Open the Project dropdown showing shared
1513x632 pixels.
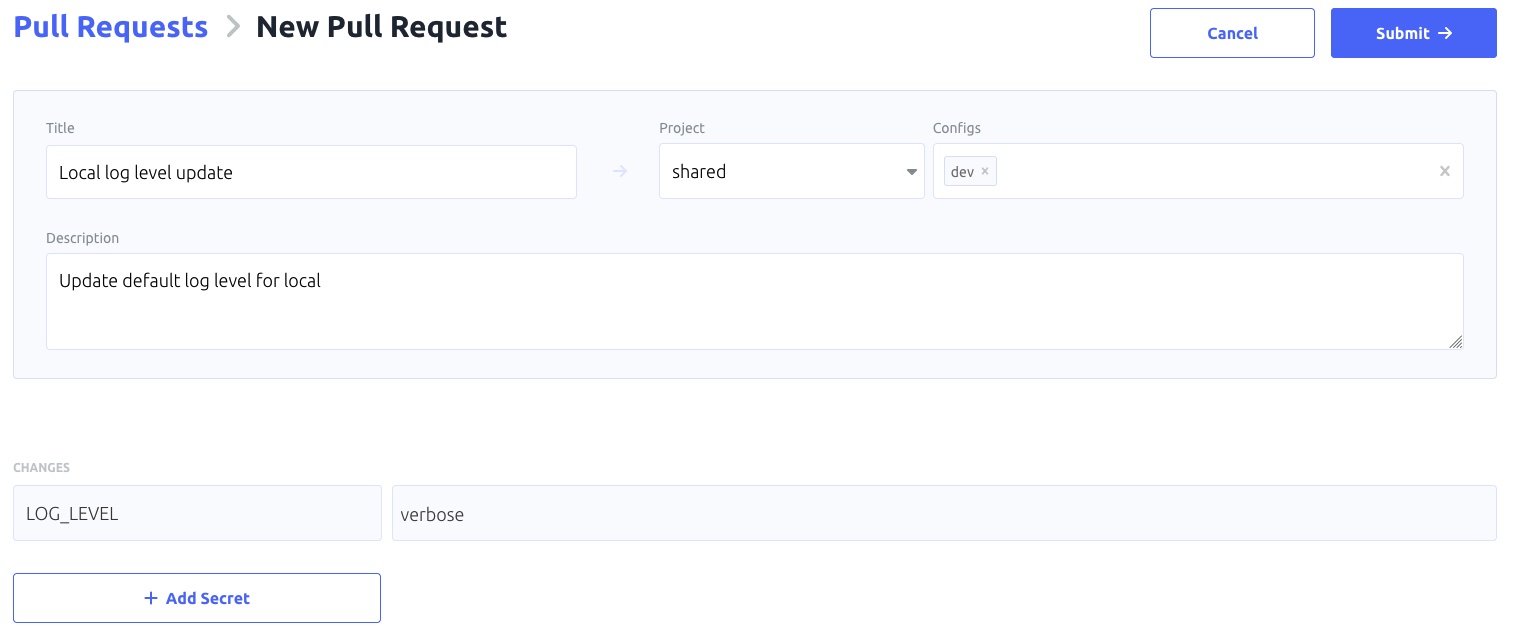(791, 171)
